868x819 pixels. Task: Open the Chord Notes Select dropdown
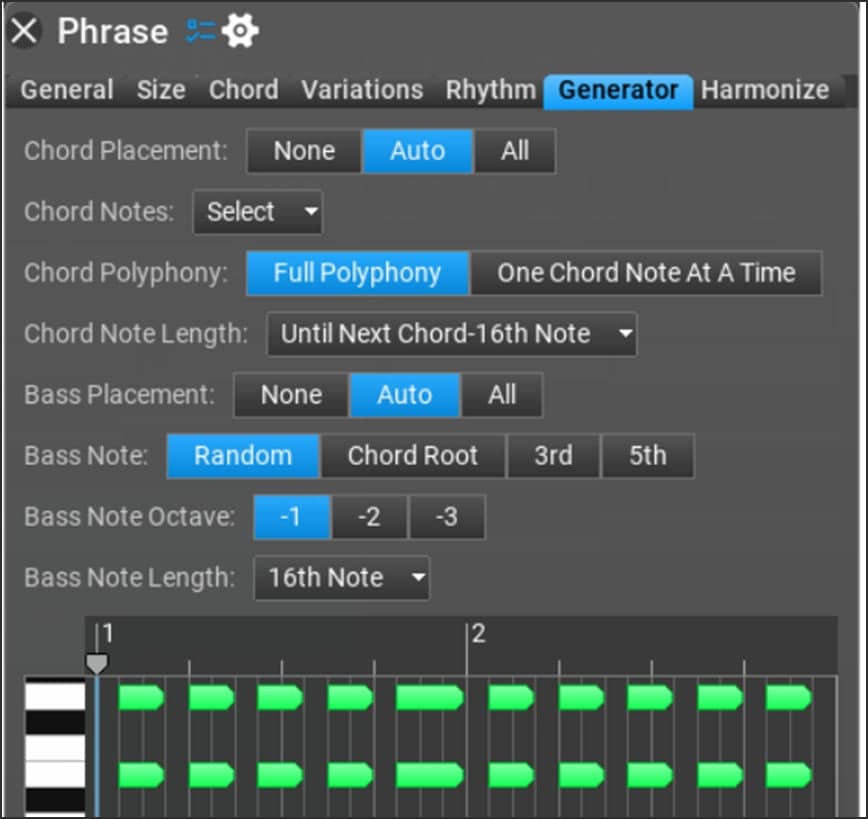click(257, 212)
